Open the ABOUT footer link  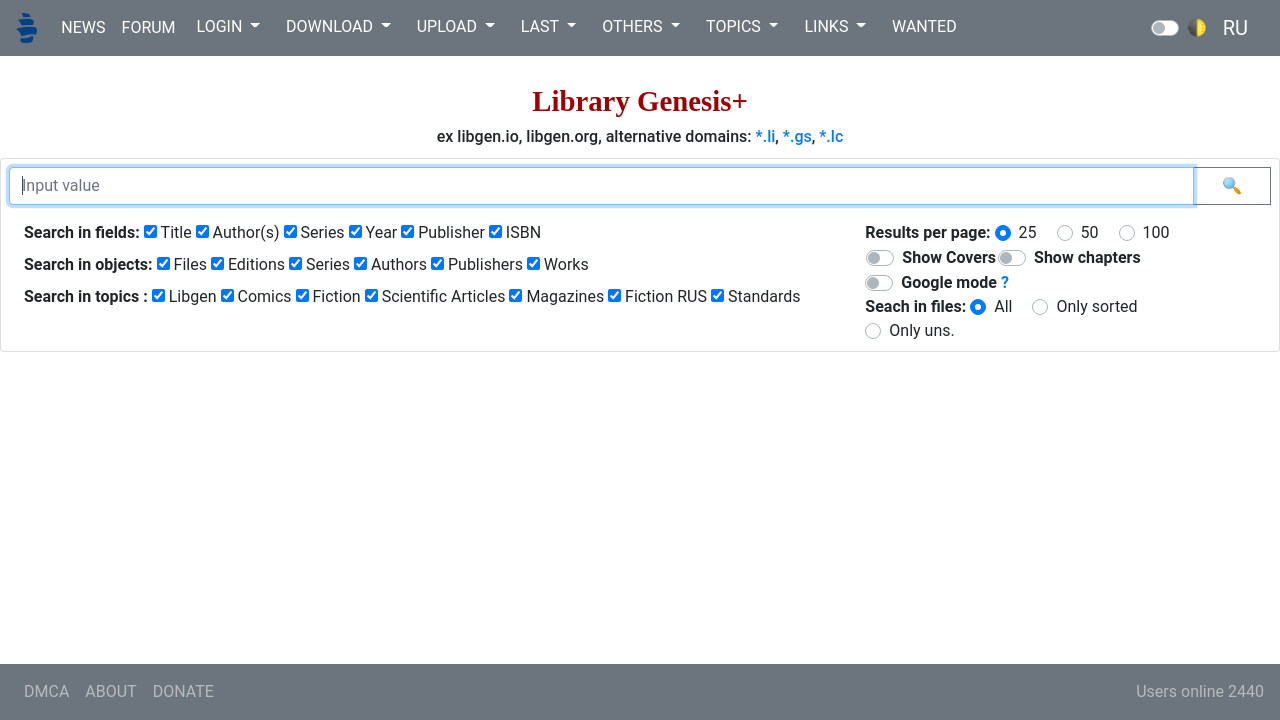point(111,691)
